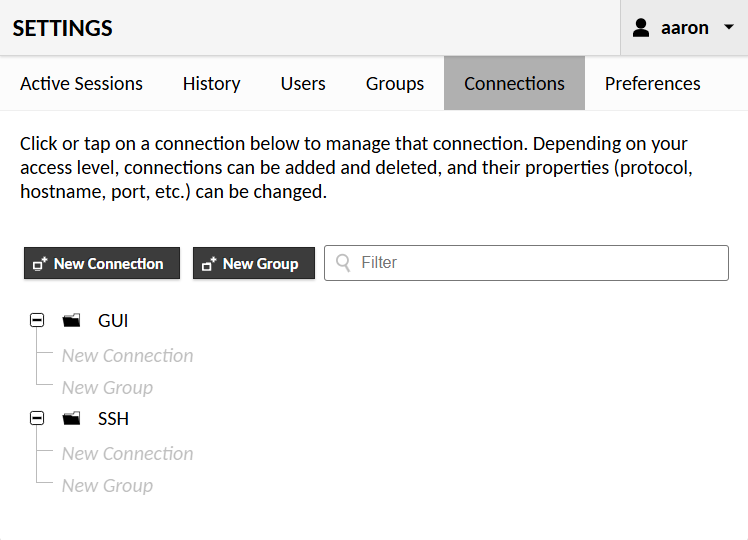Select the Groups tab
Screen dimensions: 748x540
(395, 84)
